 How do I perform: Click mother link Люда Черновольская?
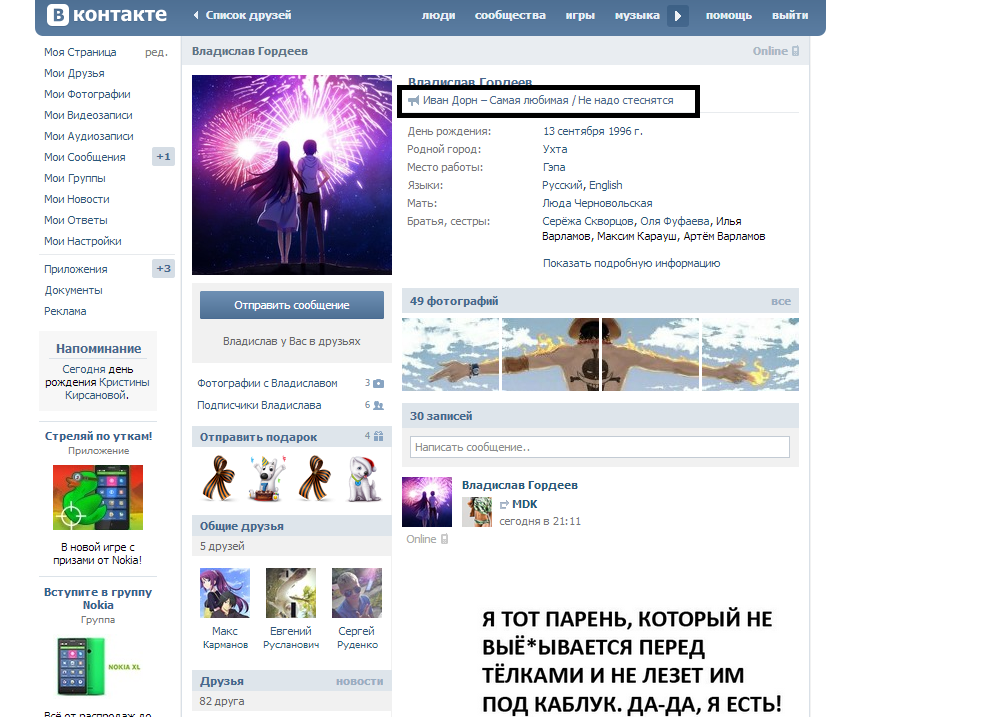597,203
